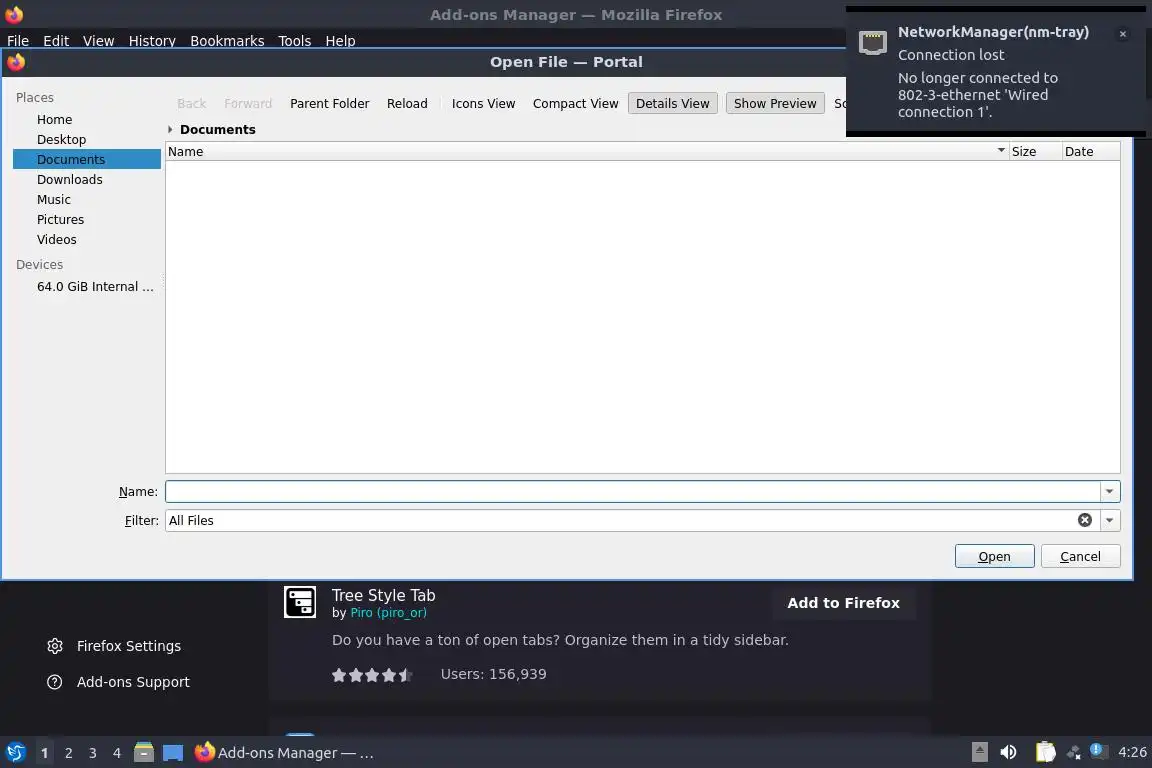The width and height of the screenshot is (1152, 768).
Task: Open the Filter dropdown arrow
Action: [1109, 520]
